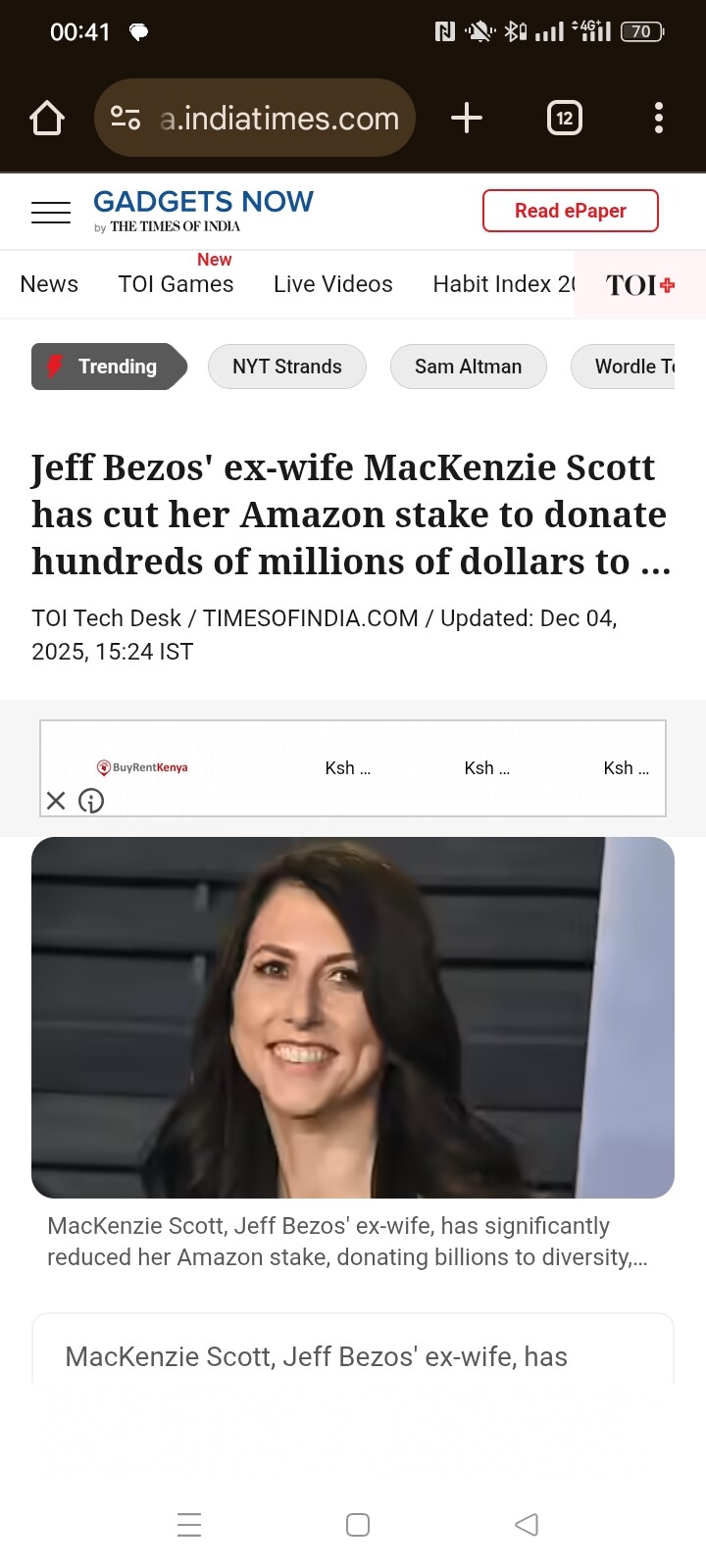706x1568 pixels.
Task: Open the Gadgets Now logo link
Action: (203, 211)
